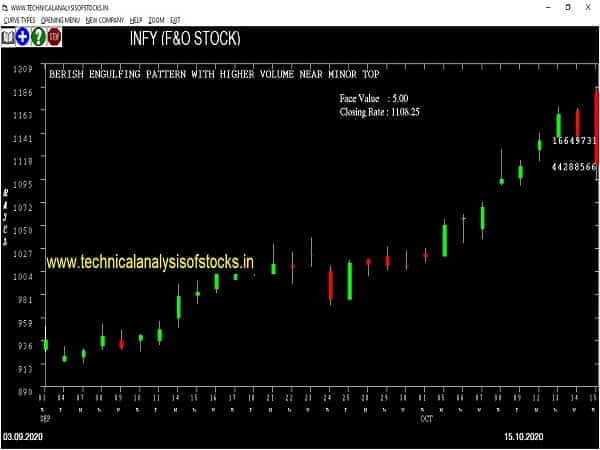Click the start date 03.09.2020 label
Screen dimensions: 600x450
click(x=22, y=437)
